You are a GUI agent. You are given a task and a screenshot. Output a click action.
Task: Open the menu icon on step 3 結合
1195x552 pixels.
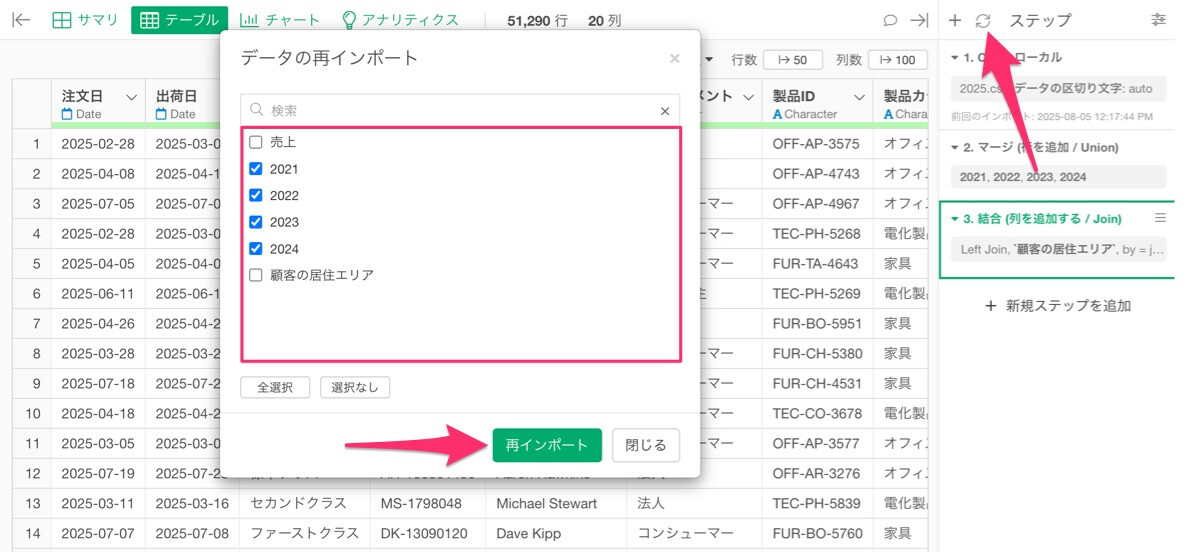point(1160,218)
